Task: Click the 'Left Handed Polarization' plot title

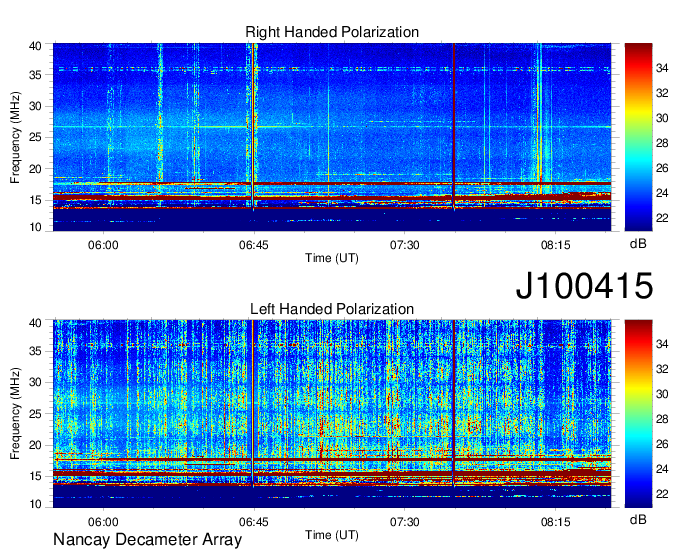Action: tap(332, 309)
